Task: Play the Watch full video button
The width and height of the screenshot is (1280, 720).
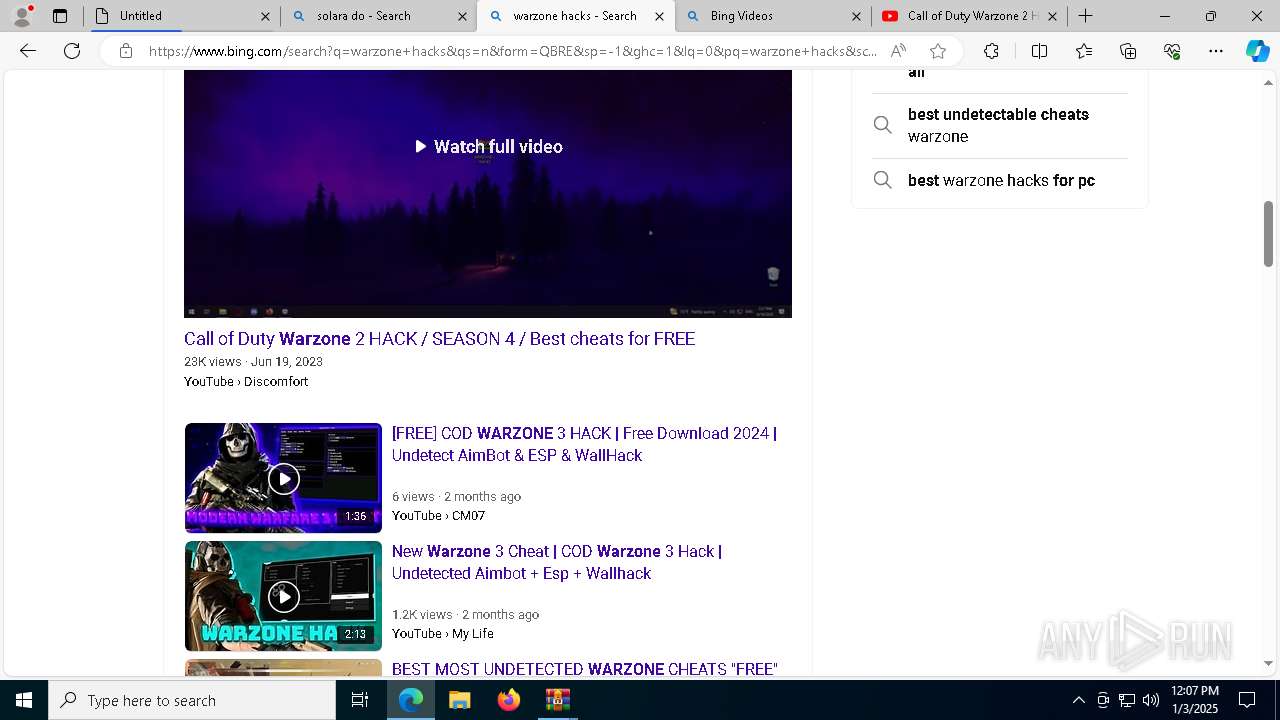Action: [x=488, y=147]
